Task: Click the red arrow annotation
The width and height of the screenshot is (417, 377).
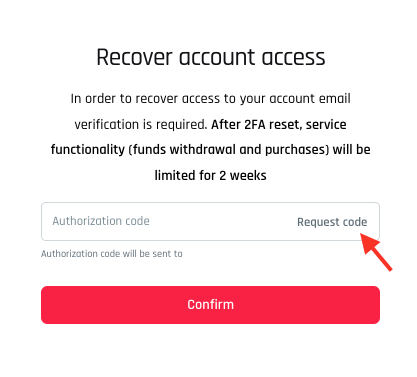Action: click(x=376, y=252)
